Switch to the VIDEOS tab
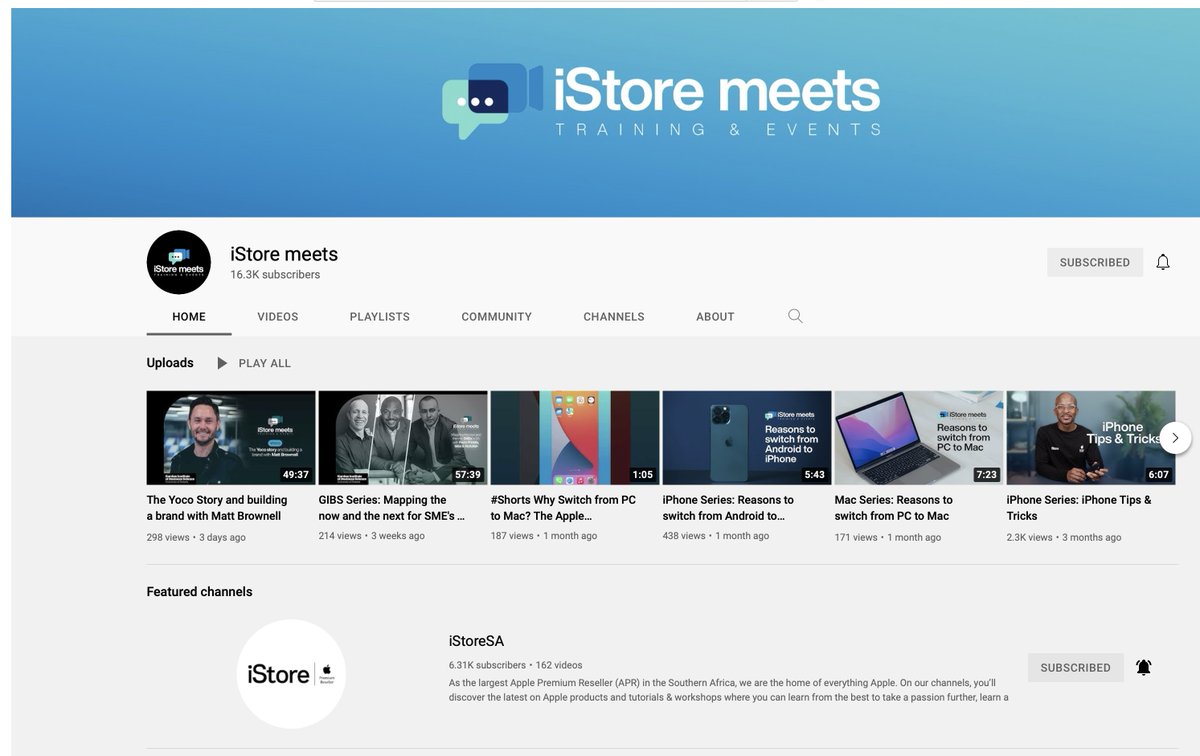This screenshot has height=756, width=1200. coord(278,316)
